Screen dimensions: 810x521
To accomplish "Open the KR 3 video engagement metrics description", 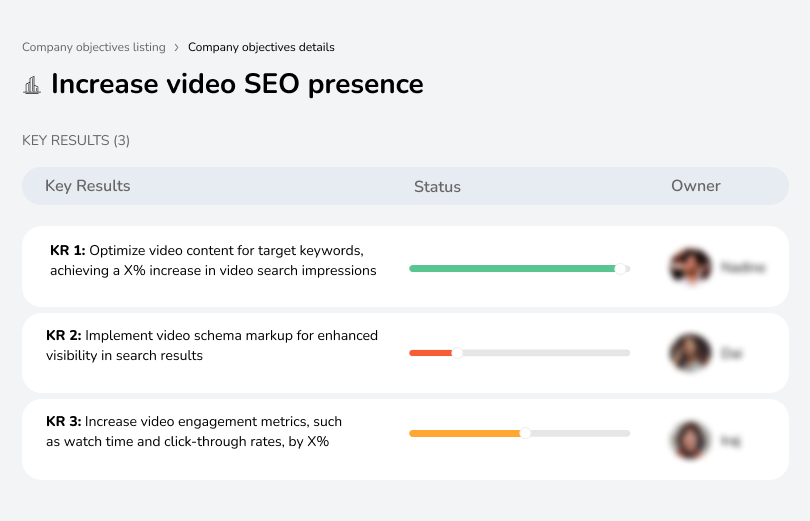I will coord(194,431).
